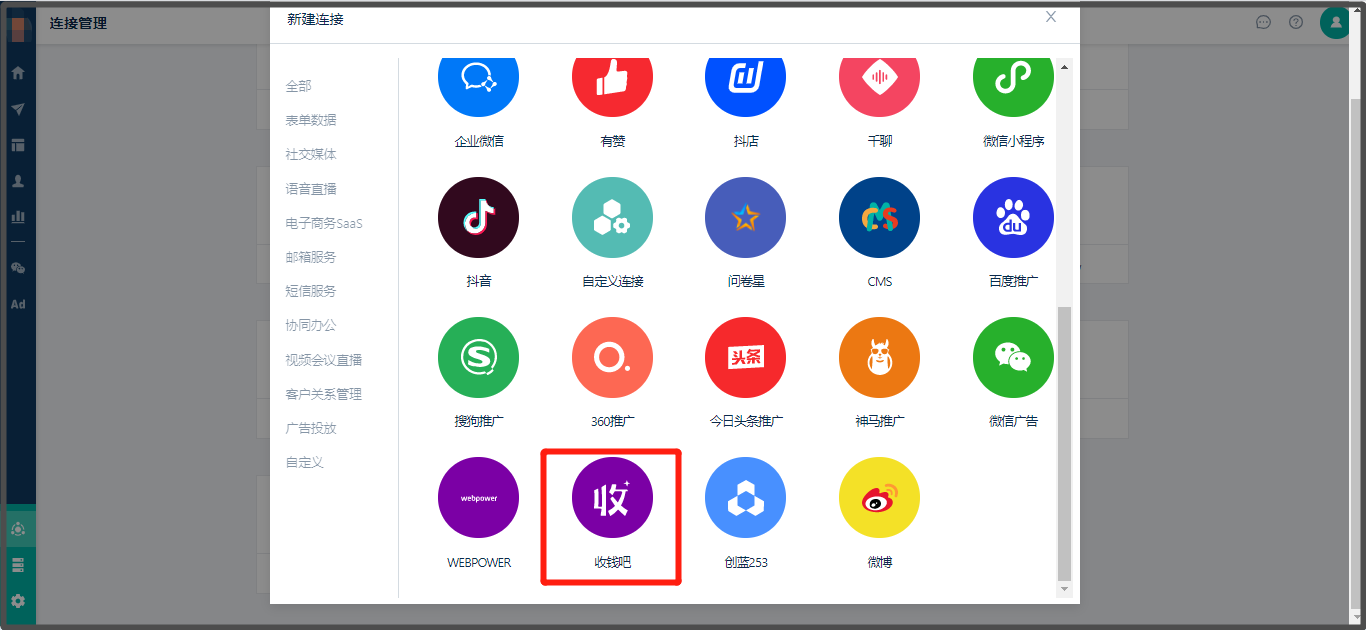Select the 搜狗推广 connection icon
This screenshot has width=1366, height=630.
(478, 357)
